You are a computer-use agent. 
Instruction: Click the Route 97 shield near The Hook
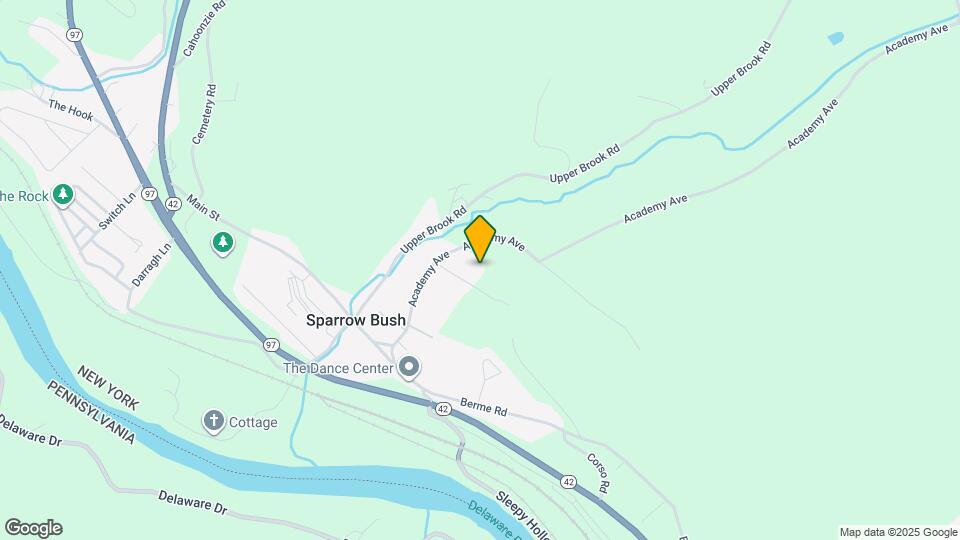click(75, 35)
